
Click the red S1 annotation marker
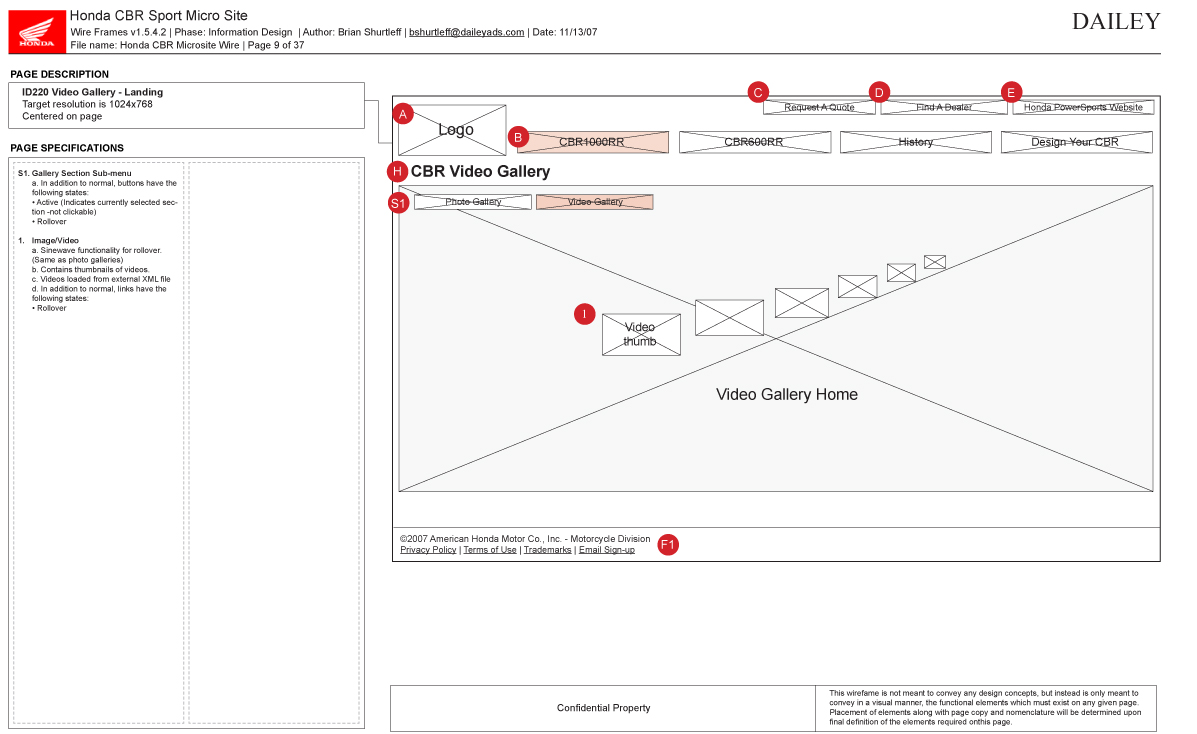click(x=399, y=203)
